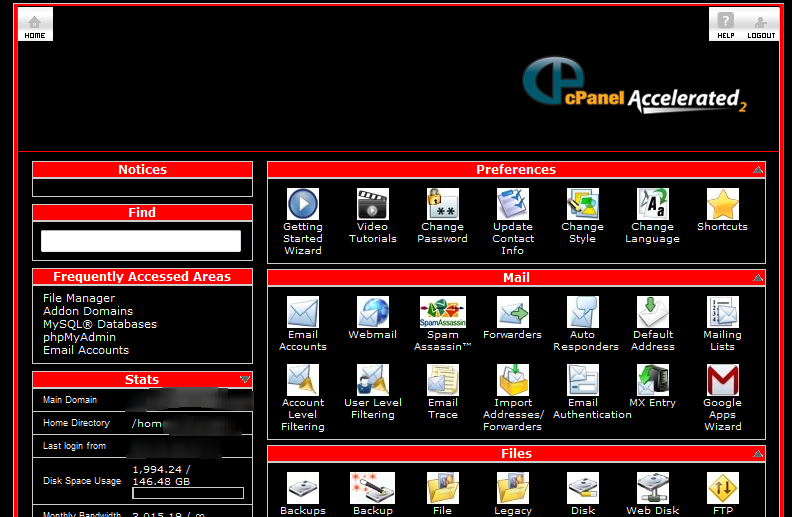
Task: Open Email Accounts link in Frequently Accessed Areas
Action: coord(86,350)
